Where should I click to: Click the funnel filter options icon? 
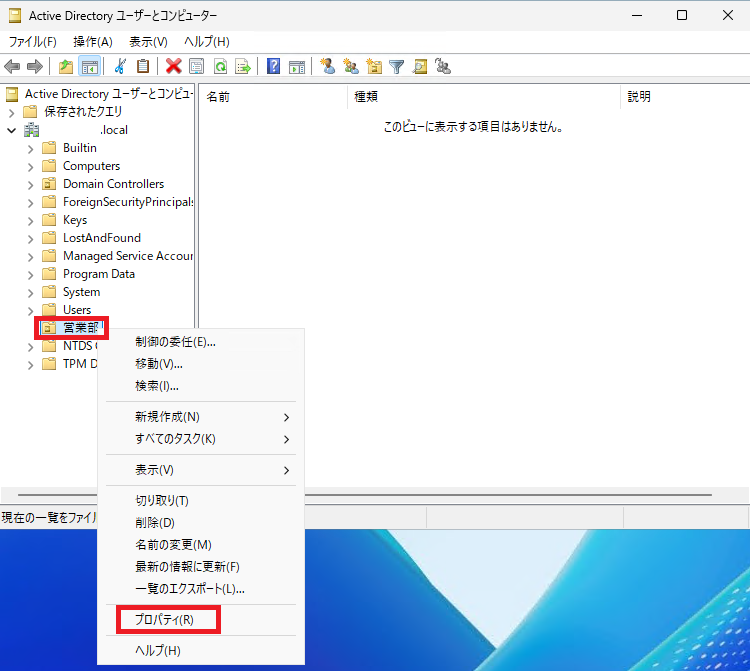coord(397,67)
